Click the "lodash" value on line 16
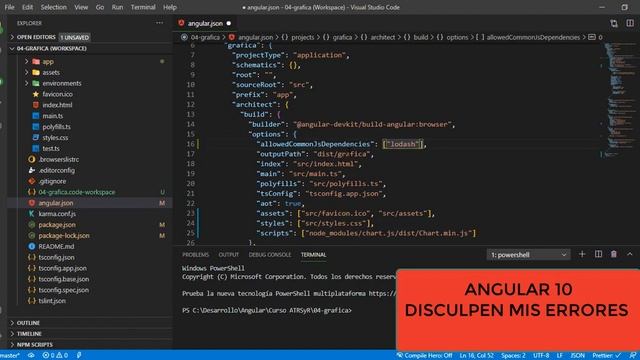The image size is (640, 360). coord(403,144)
